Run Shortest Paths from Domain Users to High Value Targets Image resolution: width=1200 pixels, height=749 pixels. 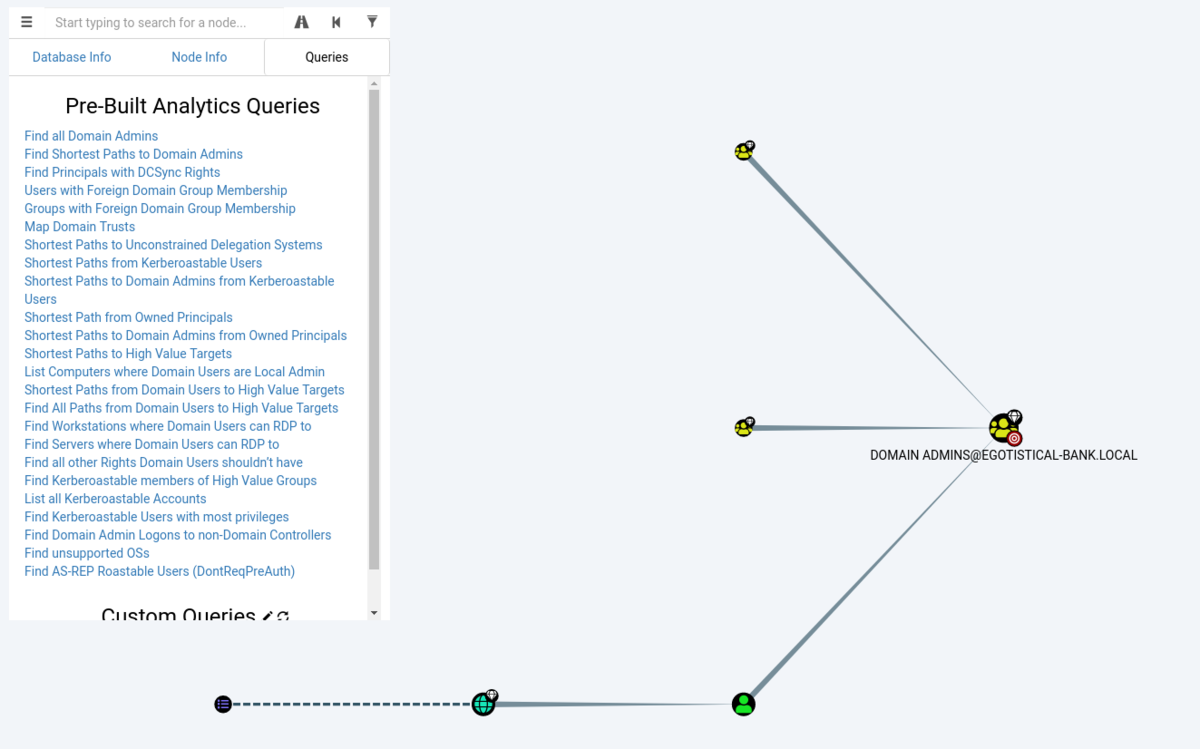point(184,389)
